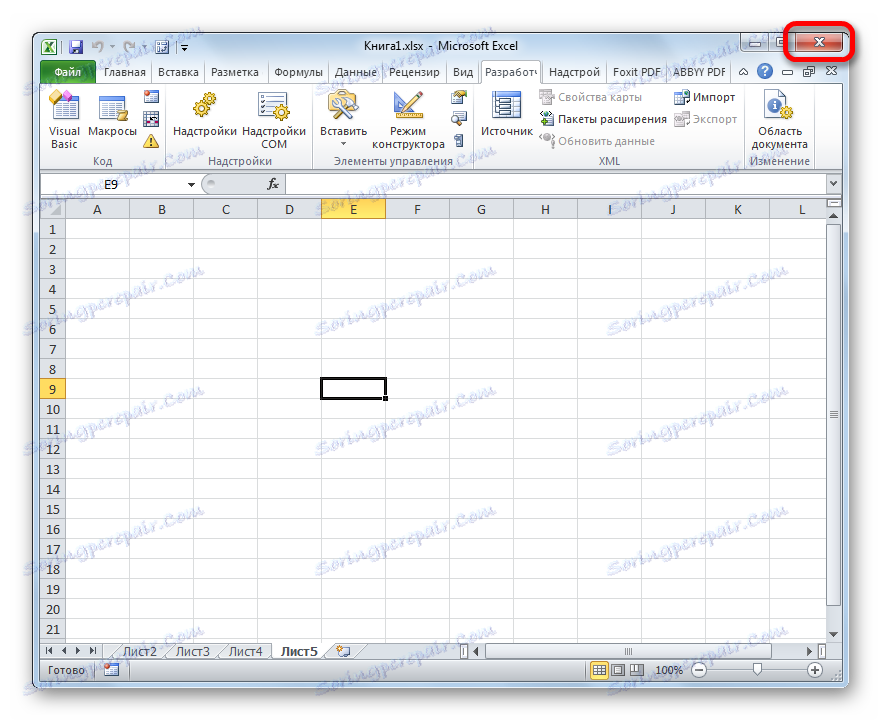
Task: Go to first sheet navigation arrow
Action: pyautogui.click(x=49, y=651)
